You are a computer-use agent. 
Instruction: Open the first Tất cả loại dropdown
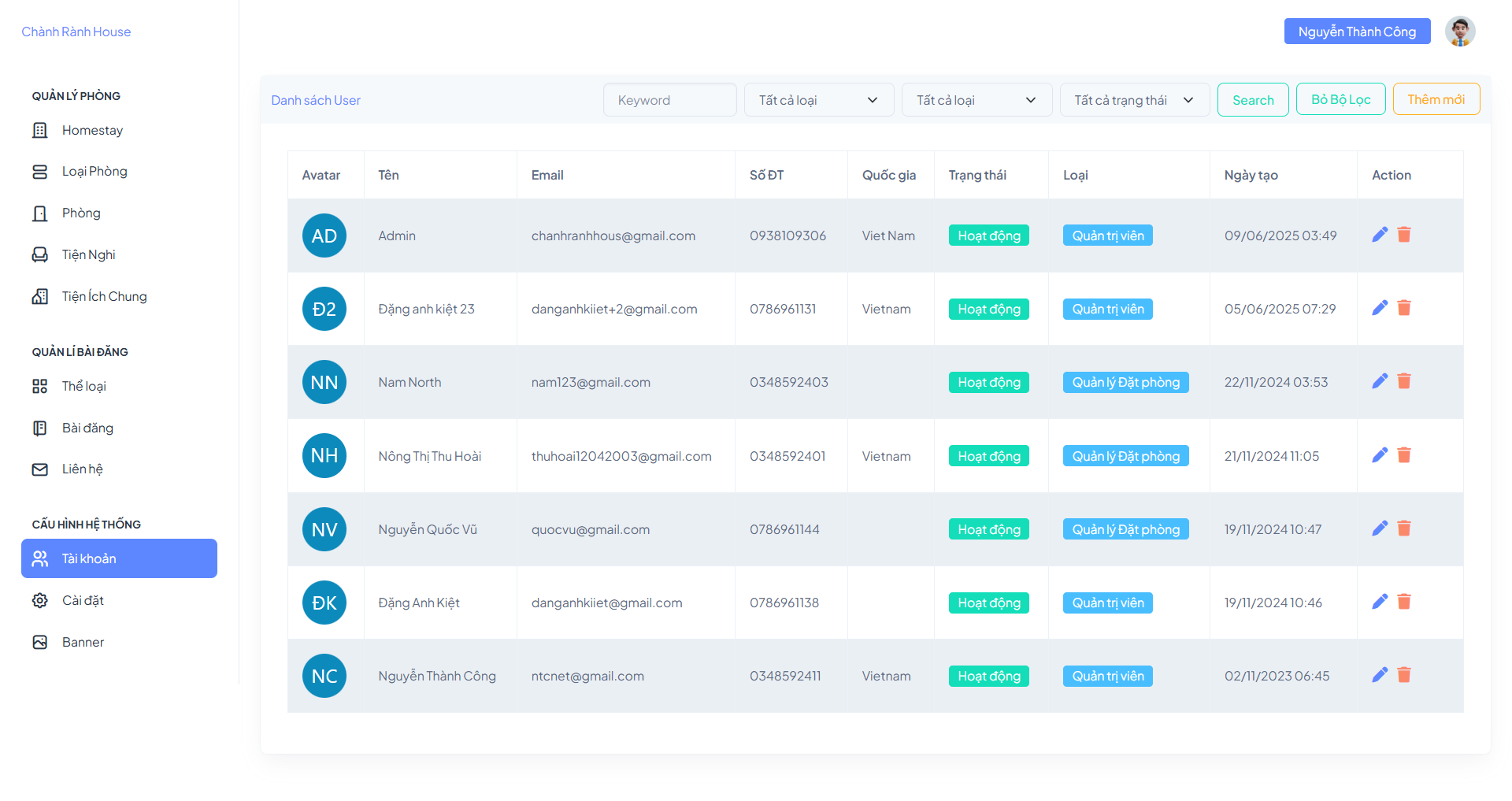pos(819,100)
